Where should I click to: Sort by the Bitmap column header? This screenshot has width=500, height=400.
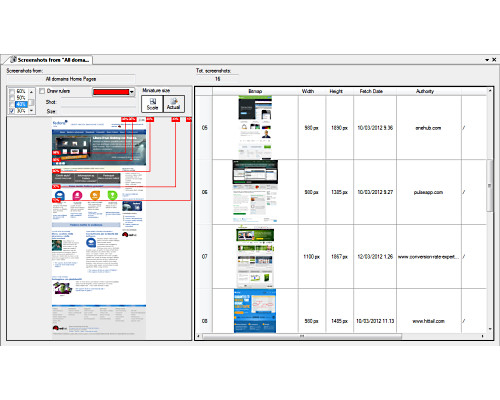pyautogui.click(x=255, y=91)
